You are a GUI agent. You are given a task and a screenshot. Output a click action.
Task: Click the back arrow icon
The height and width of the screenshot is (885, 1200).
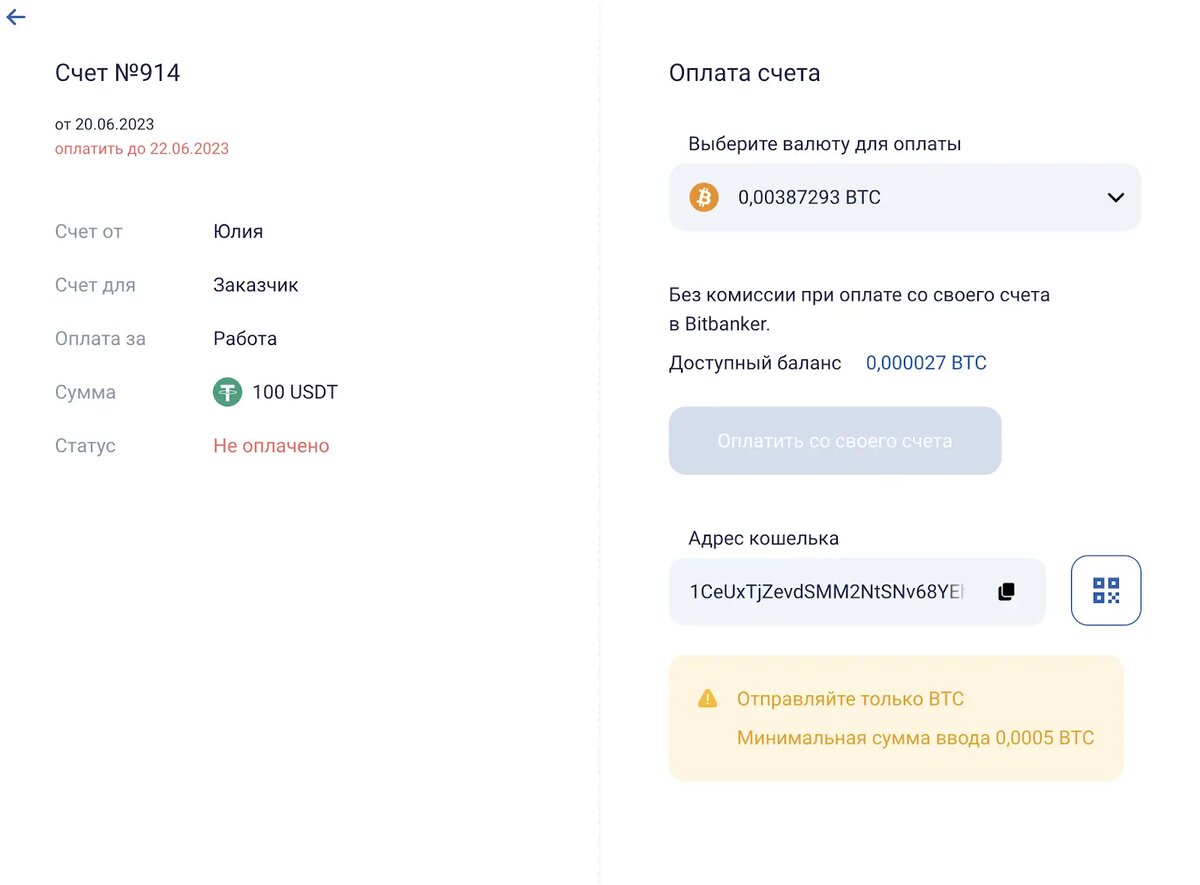click(16, 17)
